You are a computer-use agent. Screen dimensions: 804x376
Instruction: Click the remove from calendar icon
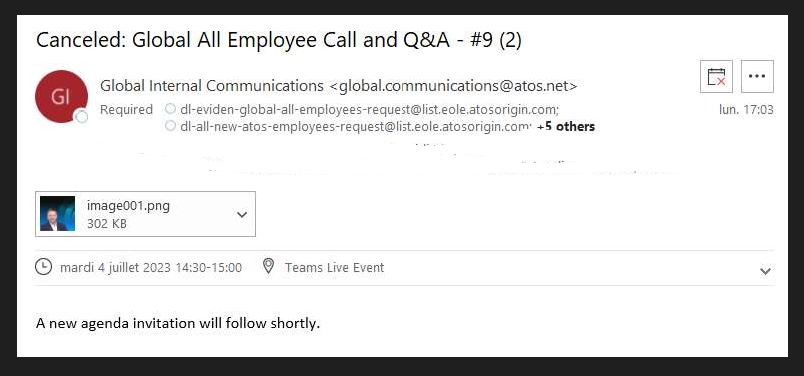(716, 76)
